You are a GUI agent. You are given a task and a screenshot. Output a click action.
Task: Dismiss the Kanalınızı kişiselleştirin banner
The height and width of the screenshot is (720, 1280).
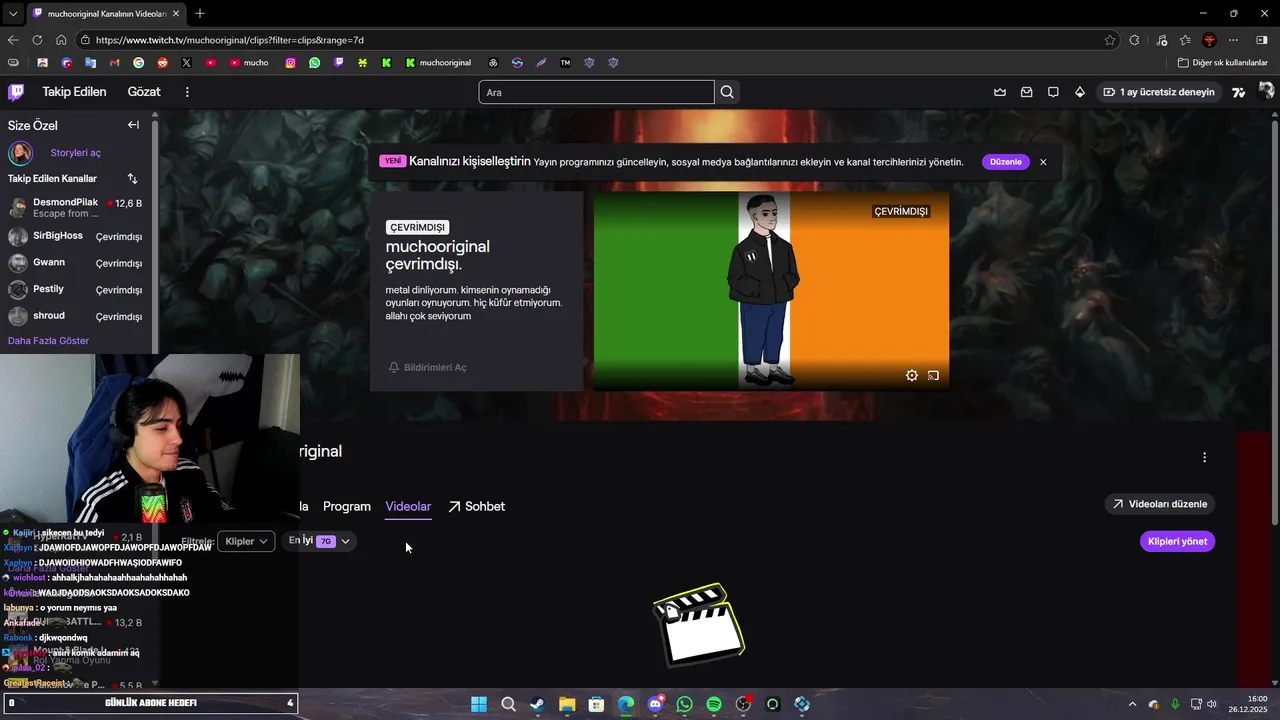[1043, 162]
